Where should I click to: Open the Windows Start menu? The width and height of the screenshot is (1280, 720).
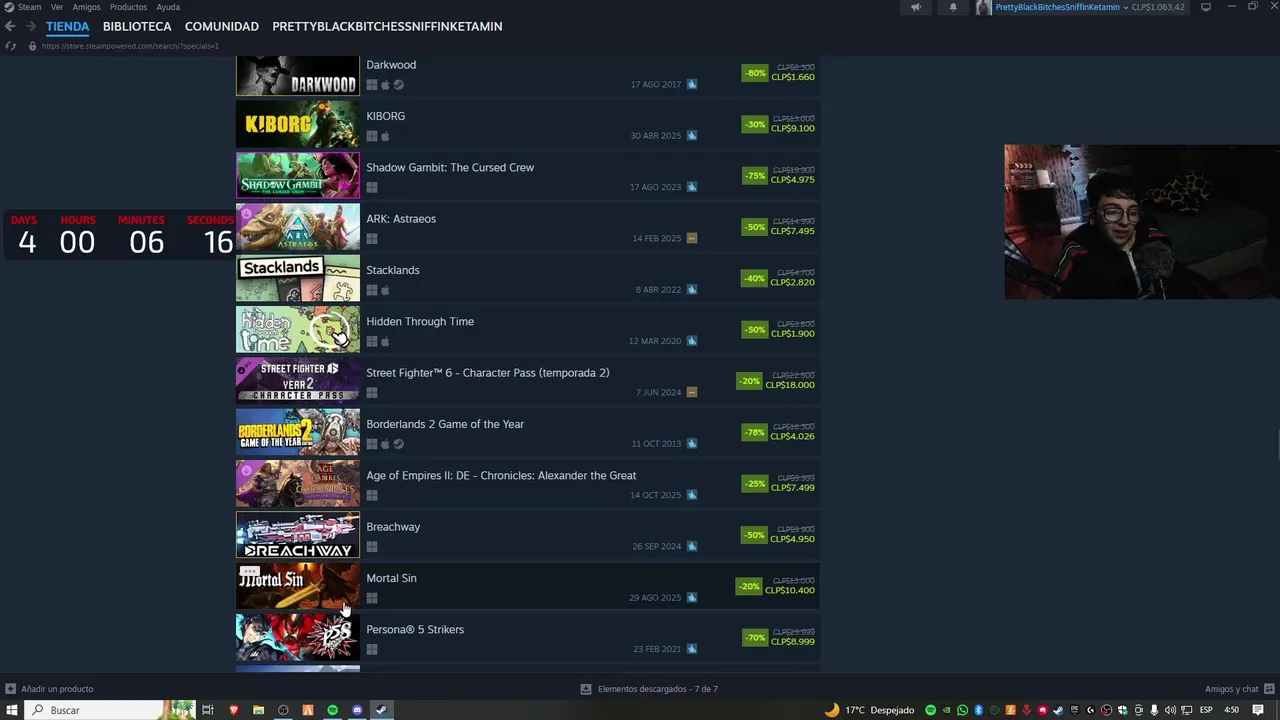pos(12,710)
